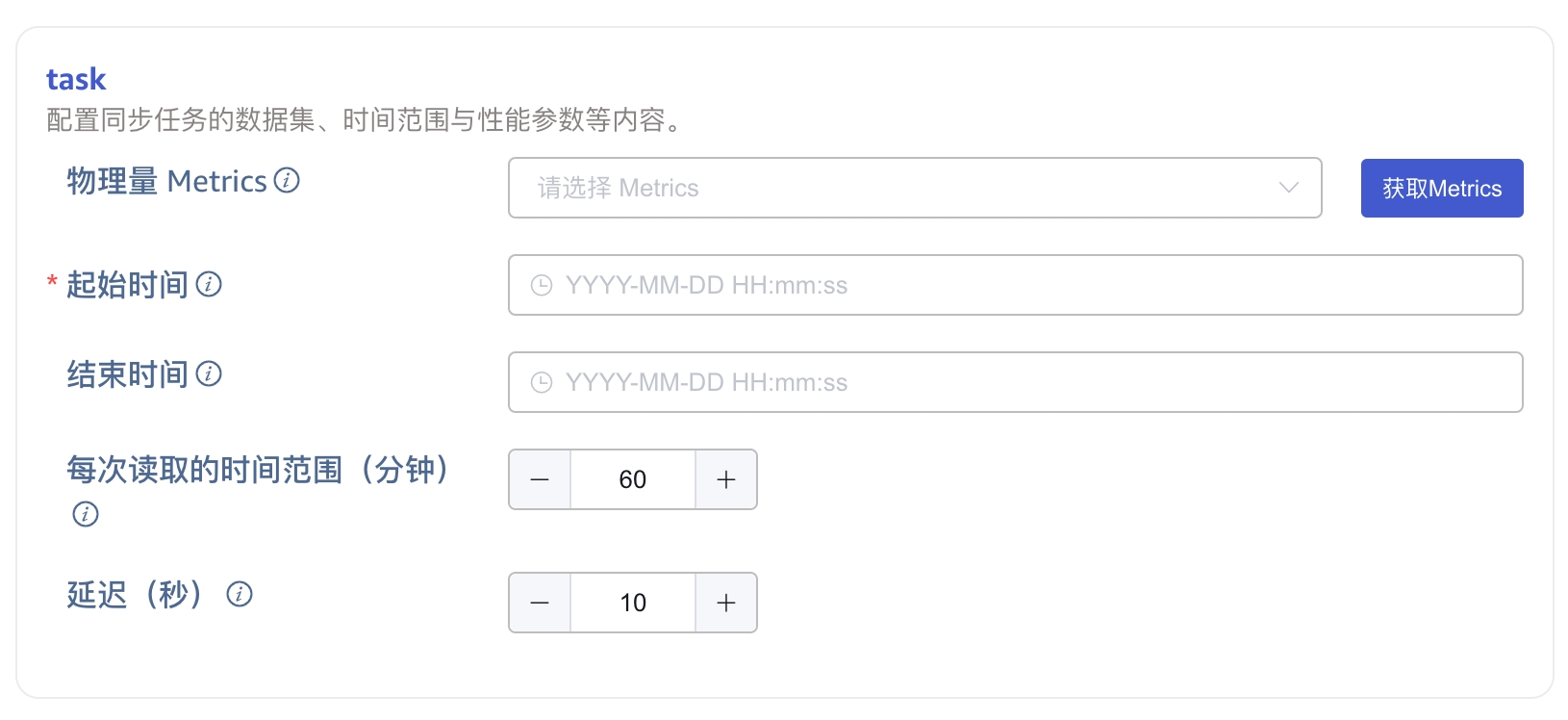Click the clock icon in 结束时间 field
This screenshot has width=1568, height=720.
(542, 382)
